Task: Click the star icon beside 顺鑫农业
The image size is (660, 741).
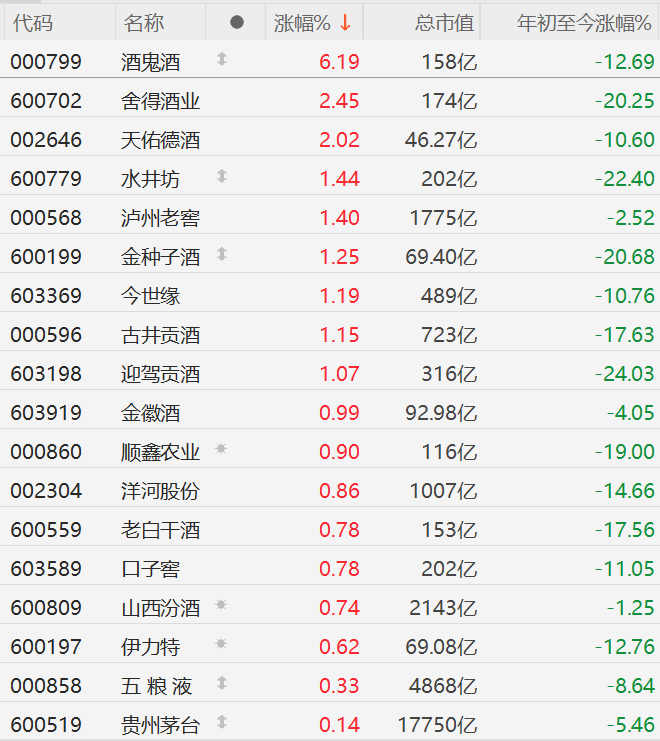Action: [221, 449]
